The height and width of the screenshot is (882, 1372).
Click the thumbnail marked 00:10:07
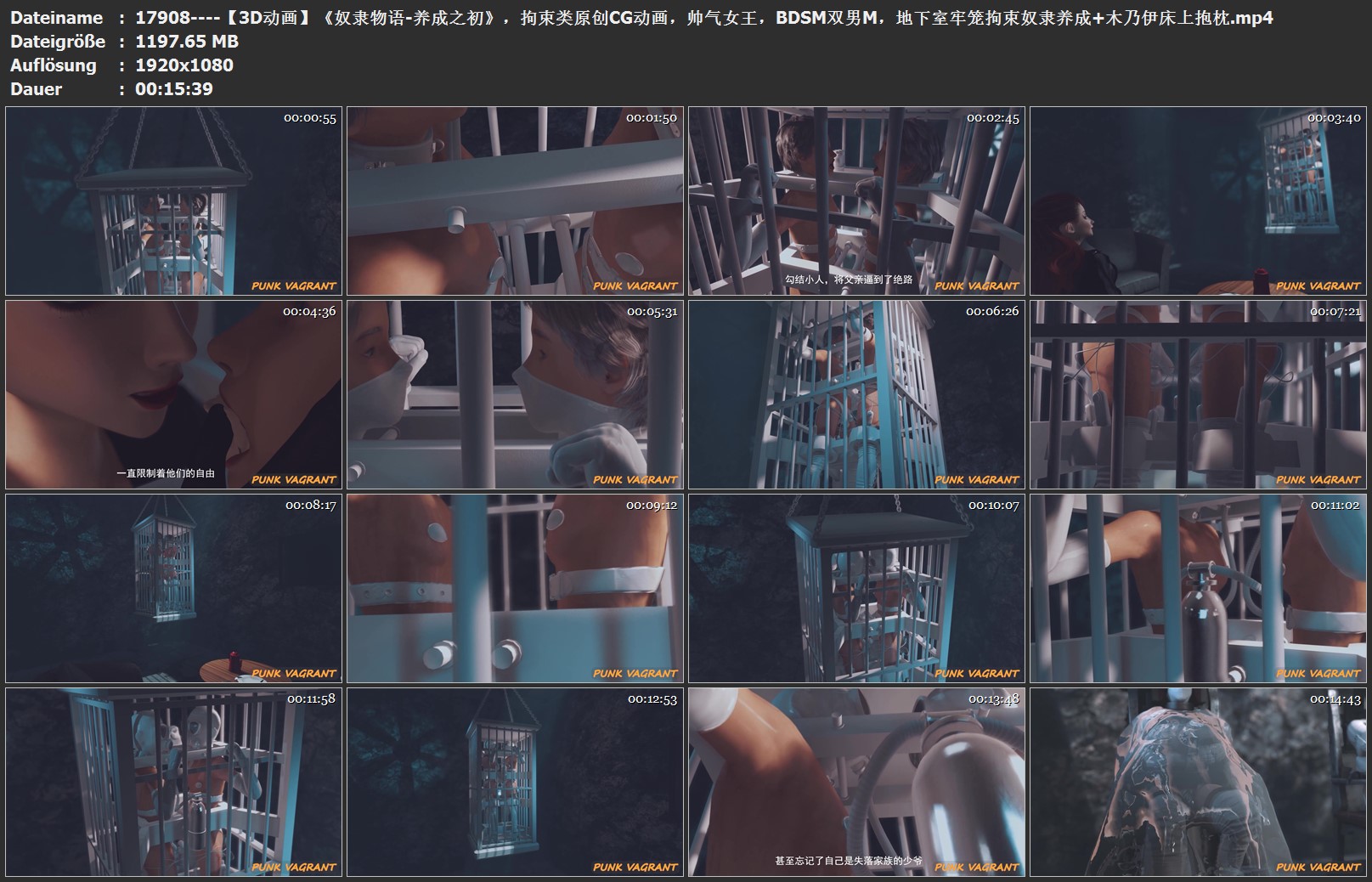click(856, 588)
